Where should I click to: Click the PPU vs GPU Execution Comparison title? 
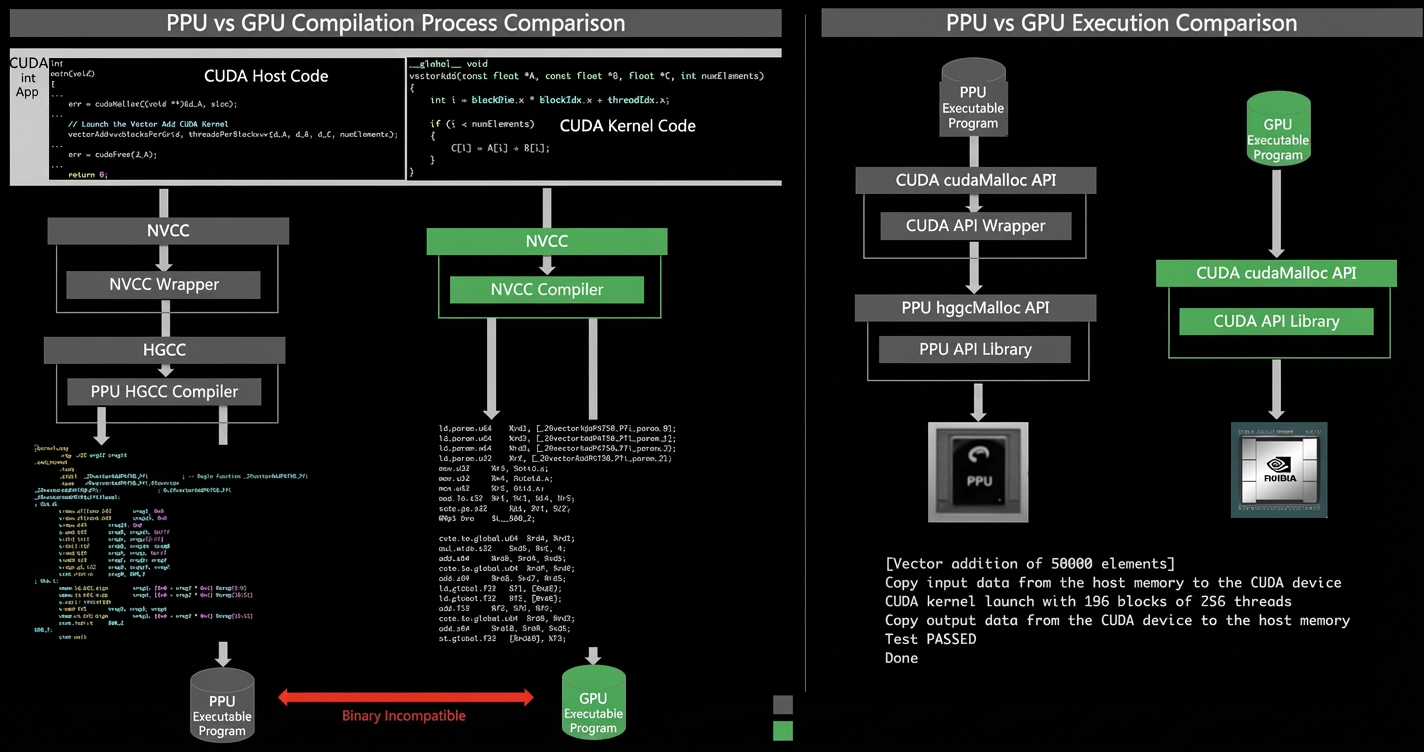[x=1121, y=23]
